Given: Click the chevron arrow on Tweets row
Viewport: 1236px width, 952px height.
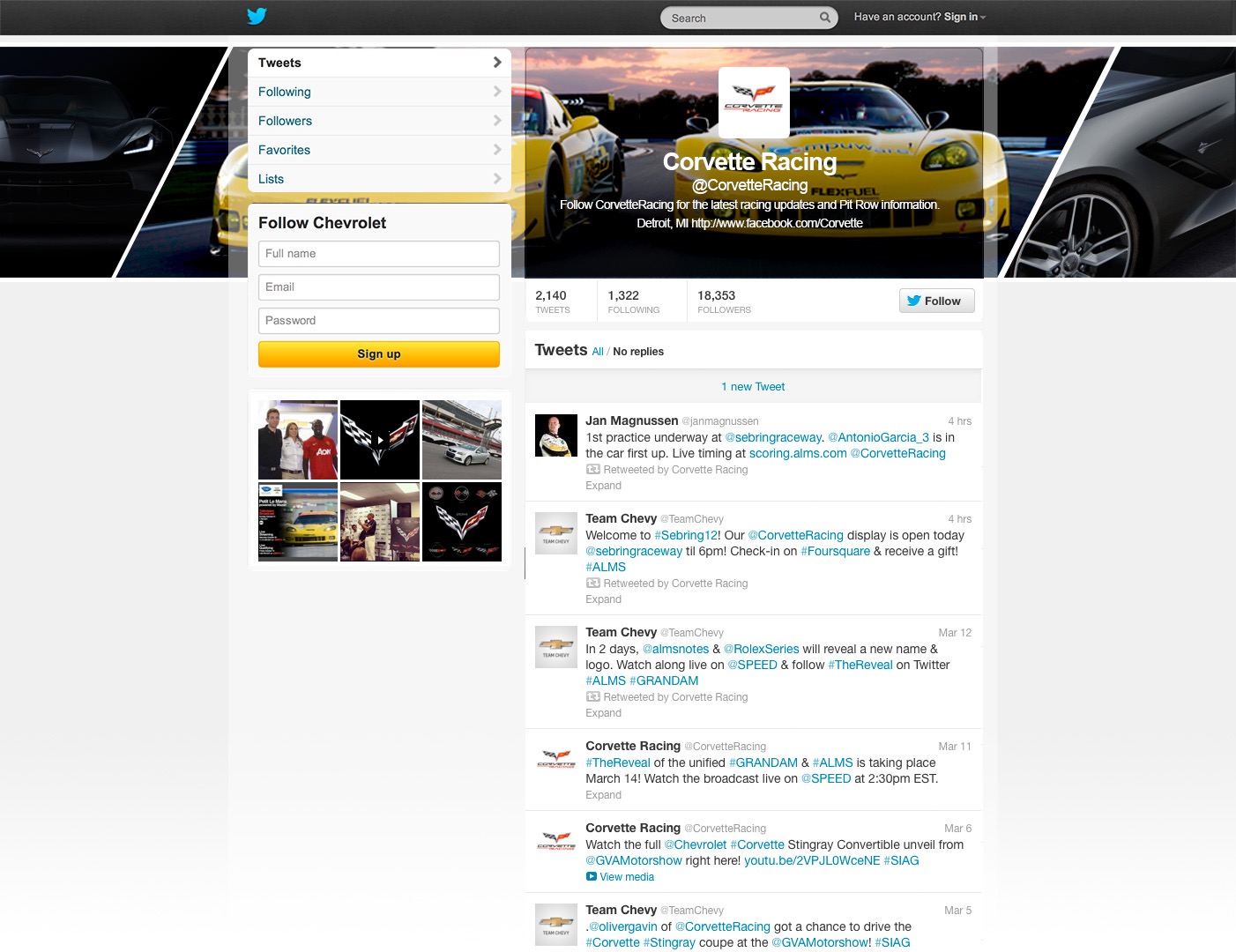Looking at the screenshot, I should tap(497, 63).
